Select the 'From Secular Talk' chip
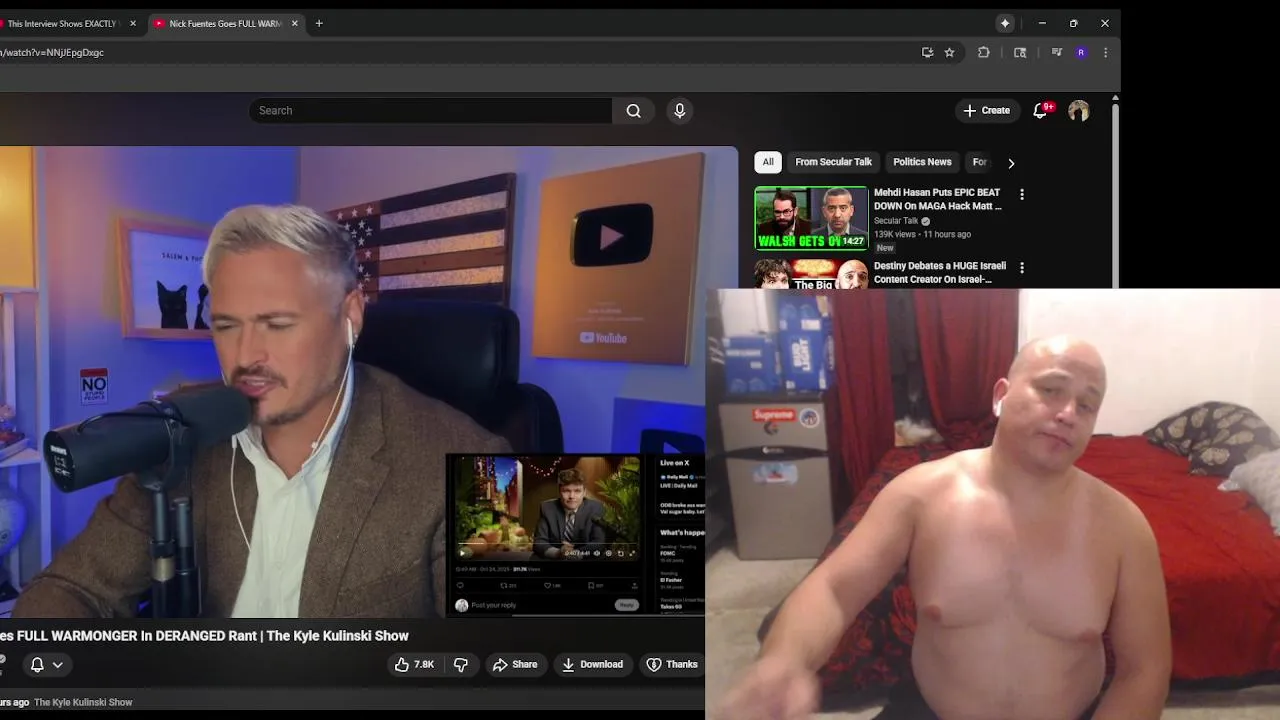The height and width of the screenshot is (720, 1280). (x=833, y=162)
